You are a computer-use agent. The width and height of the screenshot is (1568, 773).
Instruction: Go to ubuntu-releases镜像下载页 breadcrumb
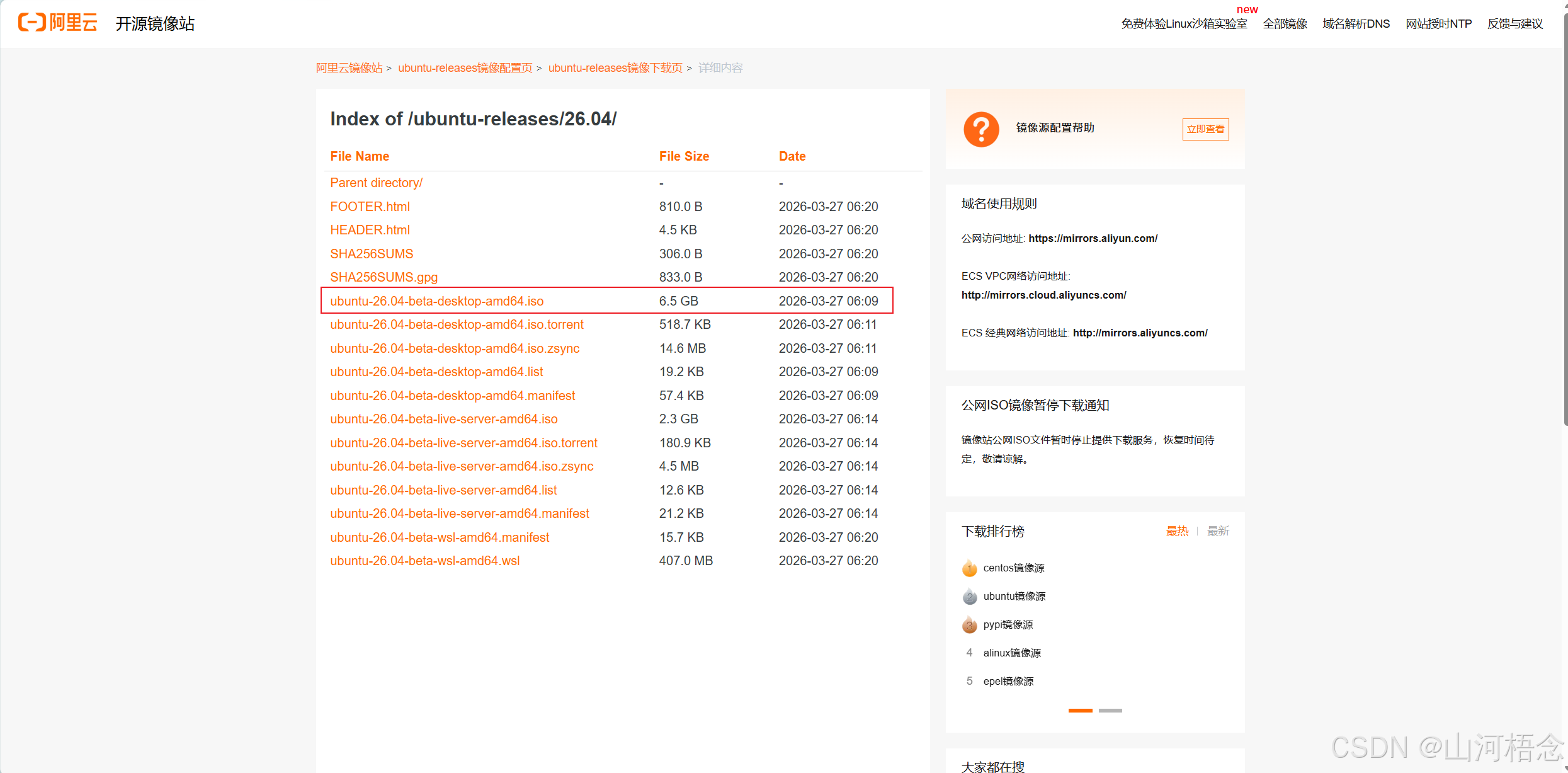point(615,68)
